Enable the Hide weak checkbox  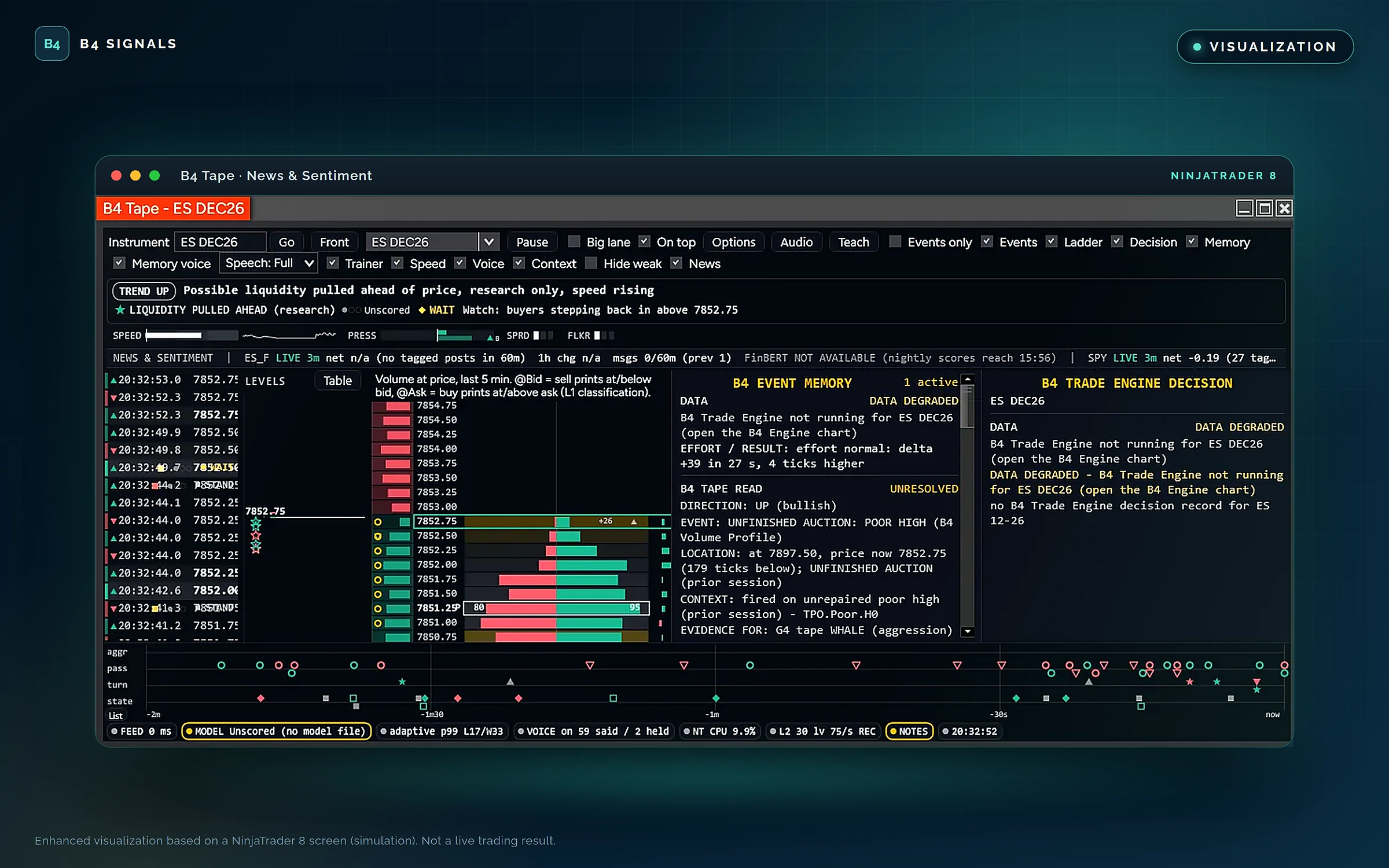click(591, 263)
